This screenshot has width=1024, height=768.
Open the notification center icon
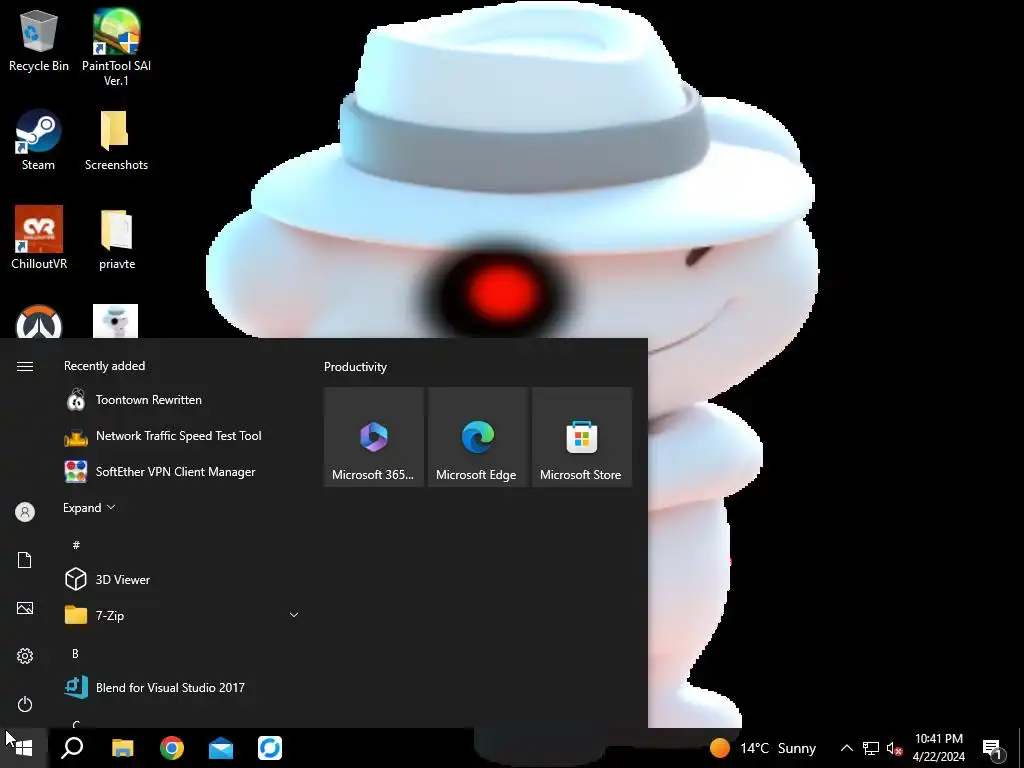coord(992,748)
